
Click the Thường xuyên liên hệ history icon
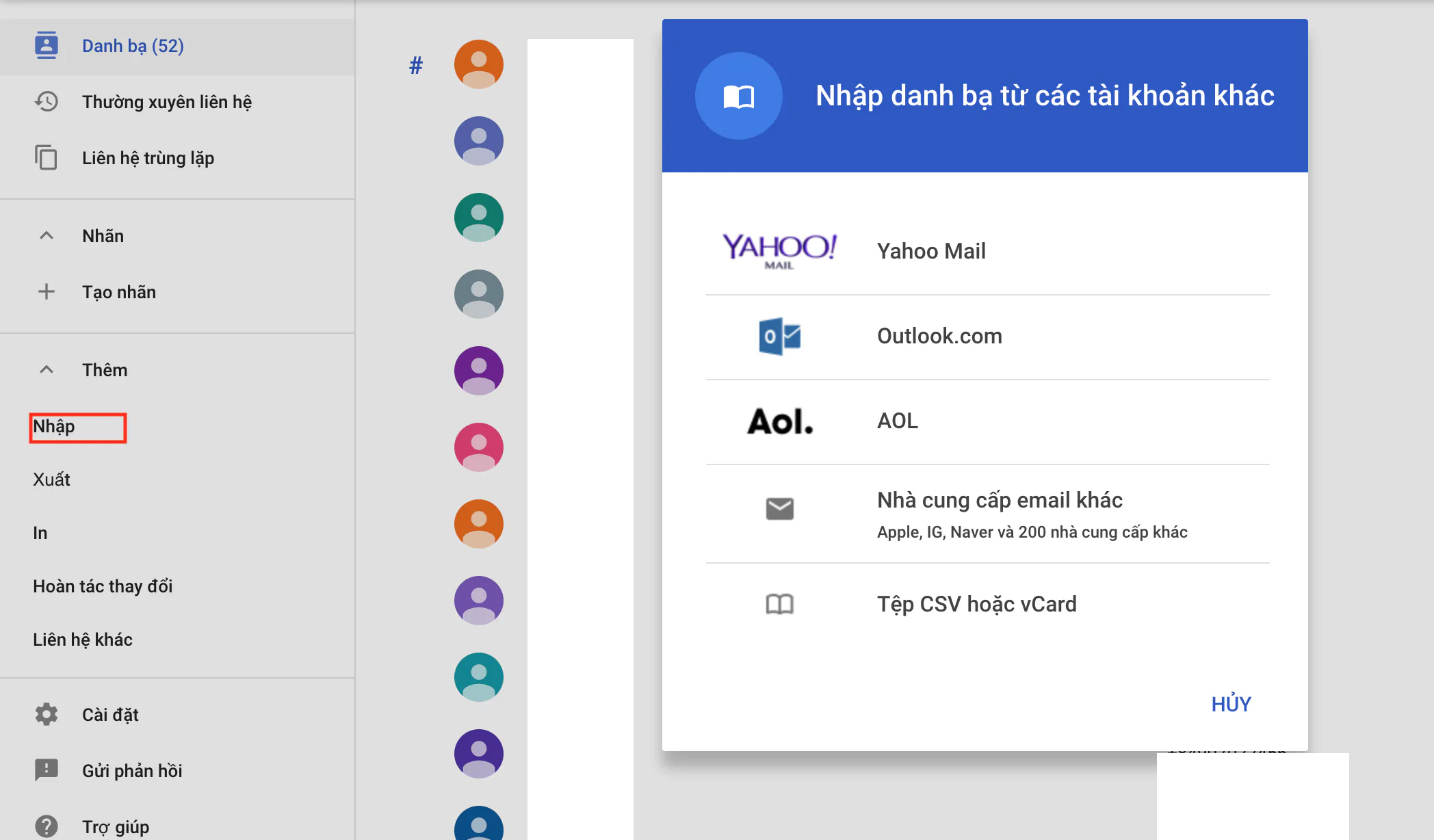coord(46,101)
